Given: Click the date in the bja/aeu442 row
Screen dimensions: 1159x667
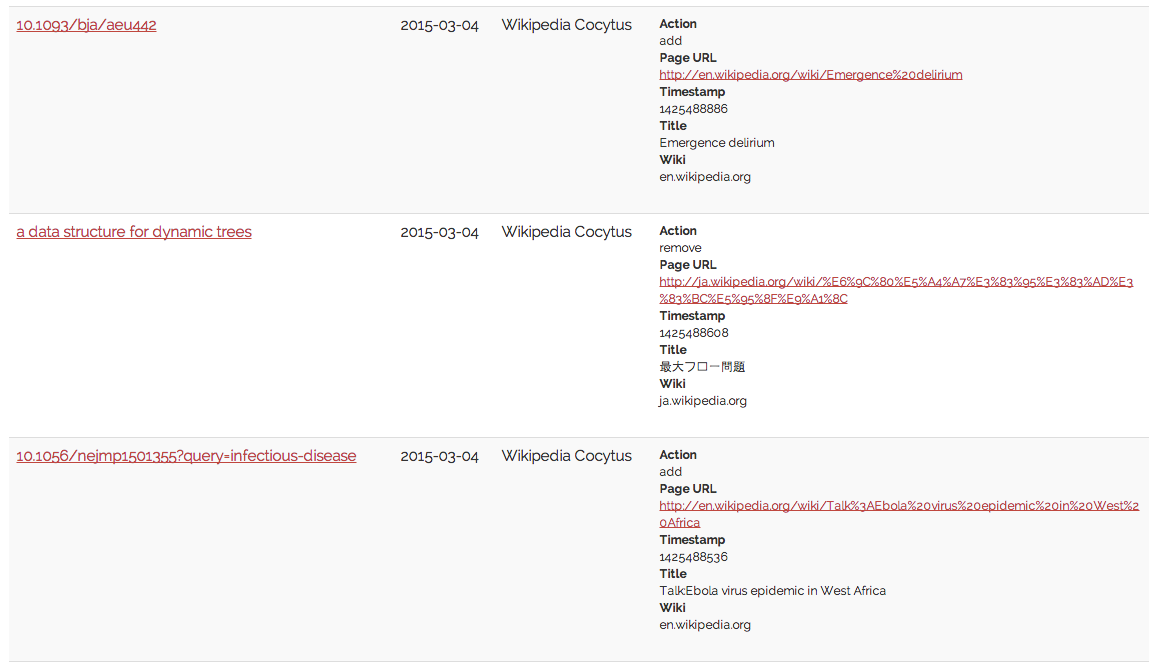Looking at the screenshot, I should (439, 25).
